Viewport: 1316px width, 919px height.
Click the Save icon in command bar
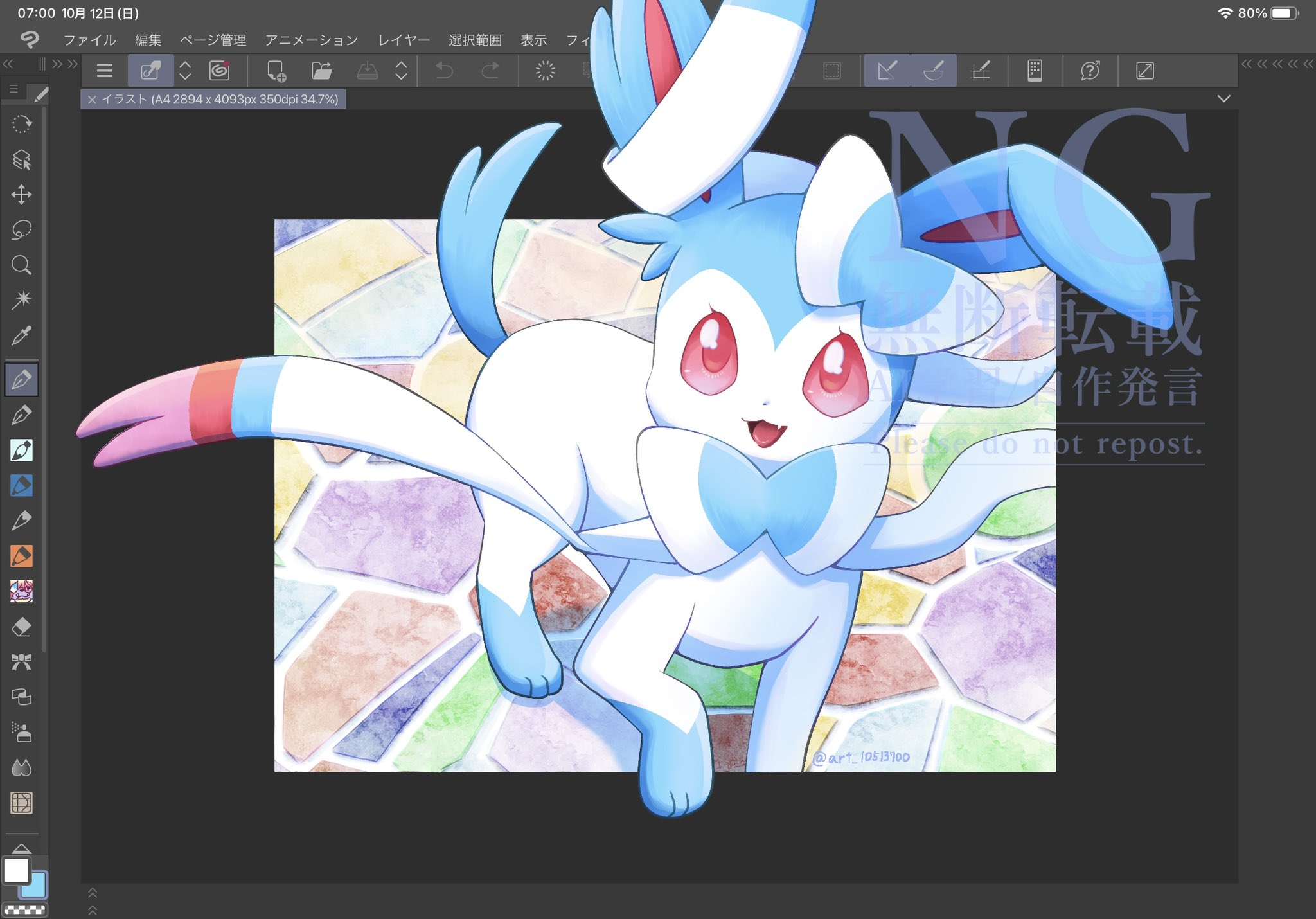tap(367, 71)
